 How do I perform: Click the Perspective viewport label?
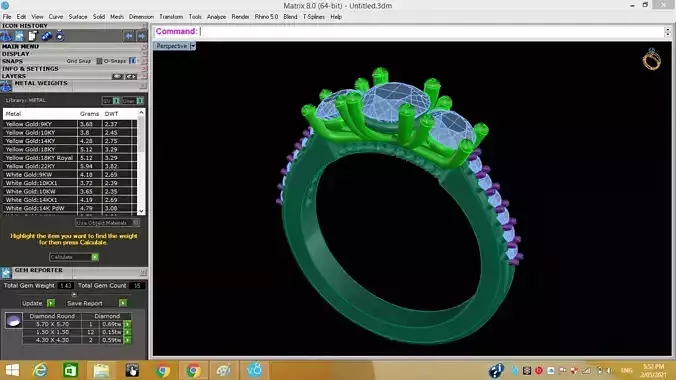point(172,46)
